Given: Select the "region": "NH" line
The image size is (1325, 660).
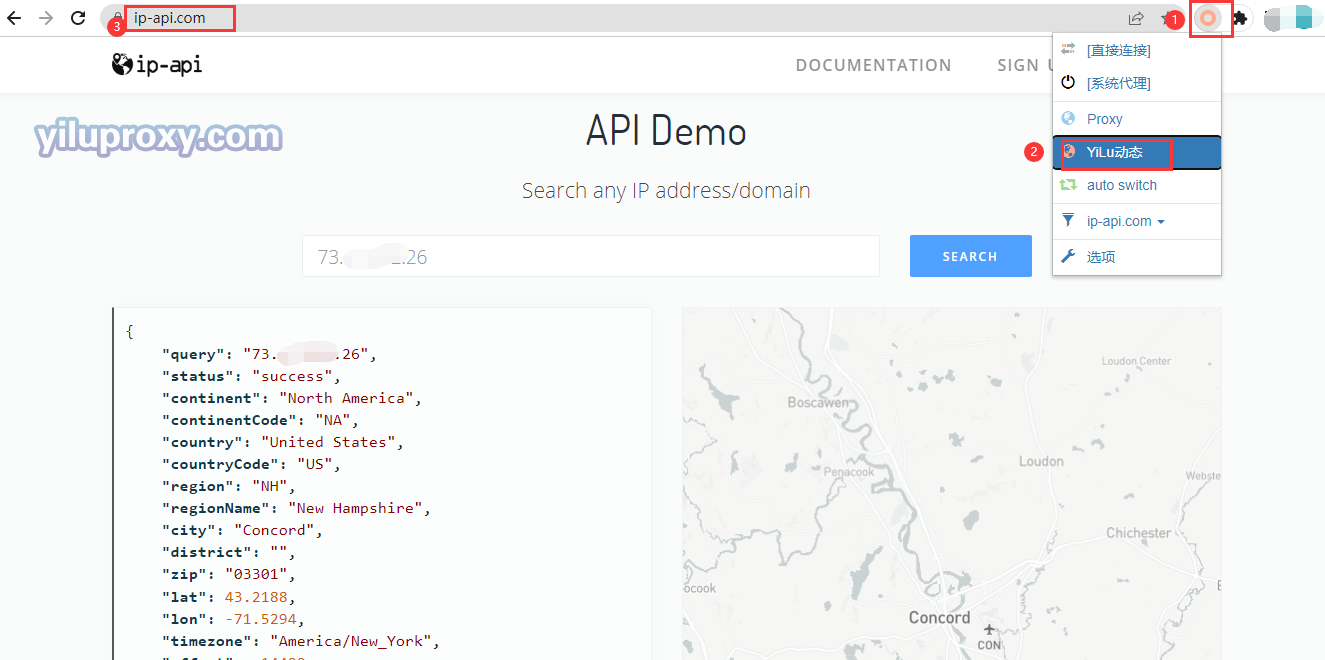Looking at the screenshot, I should pos(229,486).
